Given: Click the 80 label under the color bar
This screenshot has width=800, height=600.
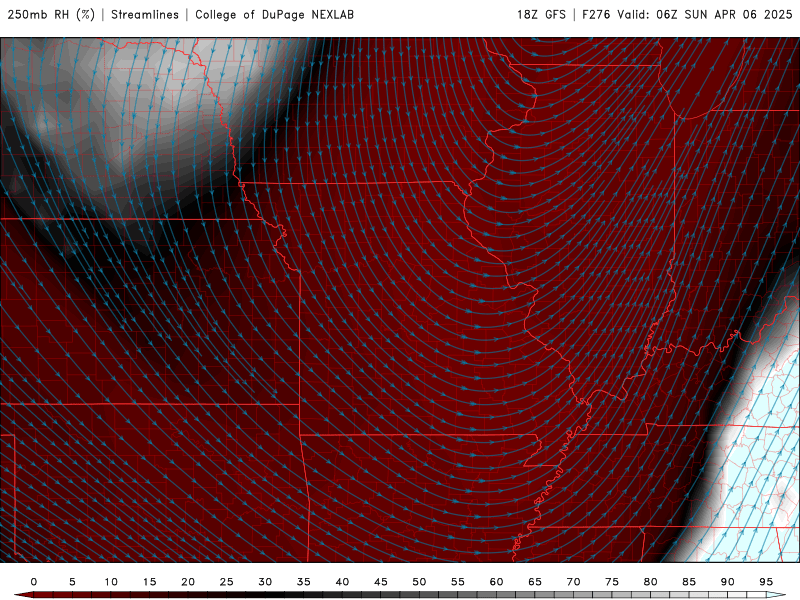Looking at the screenshot, I should point(650,582).
